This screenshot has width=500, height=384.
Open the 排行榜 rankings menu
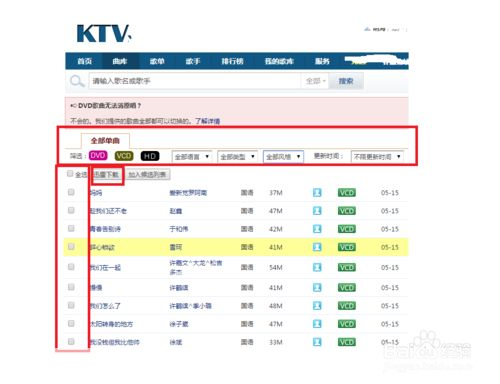pos(232,61)
